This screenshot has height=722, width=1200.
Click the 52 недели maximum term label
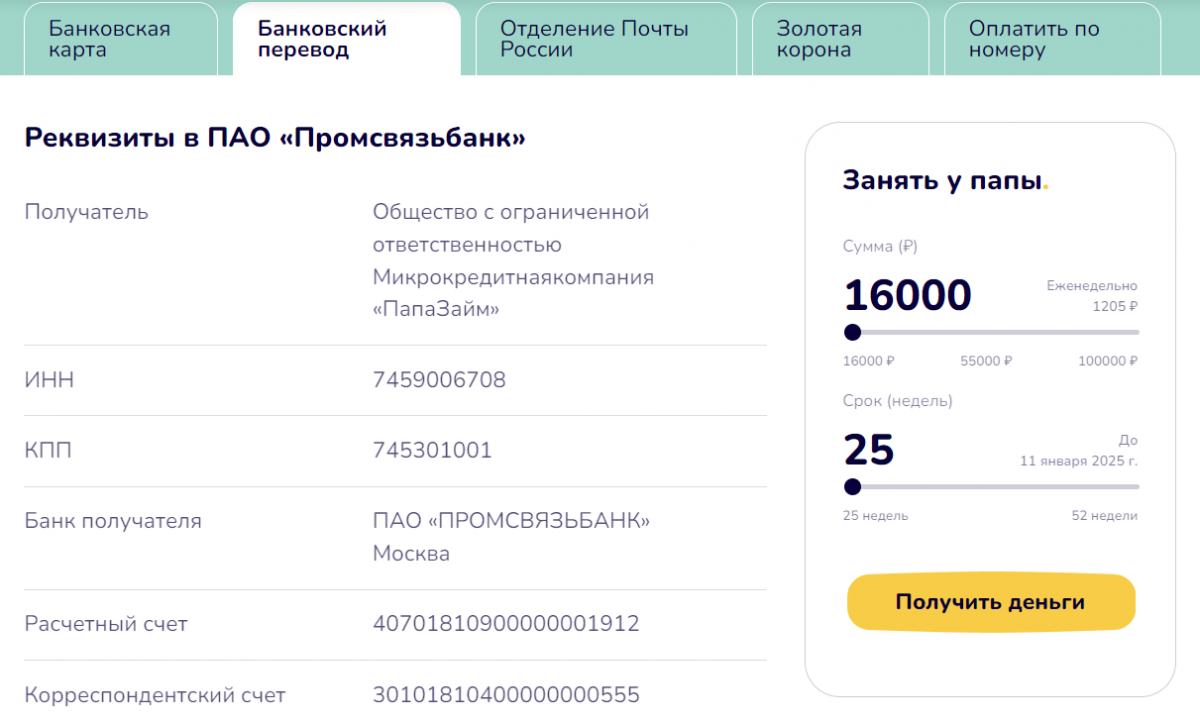(1104, 516)
